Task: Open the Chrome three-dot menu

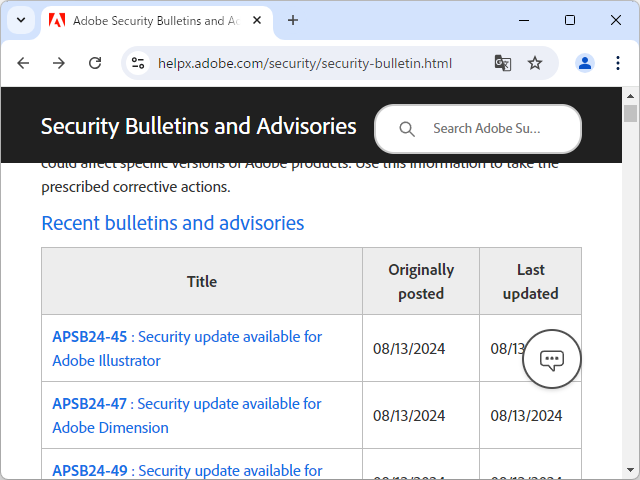Action: (x=617, y=63)
